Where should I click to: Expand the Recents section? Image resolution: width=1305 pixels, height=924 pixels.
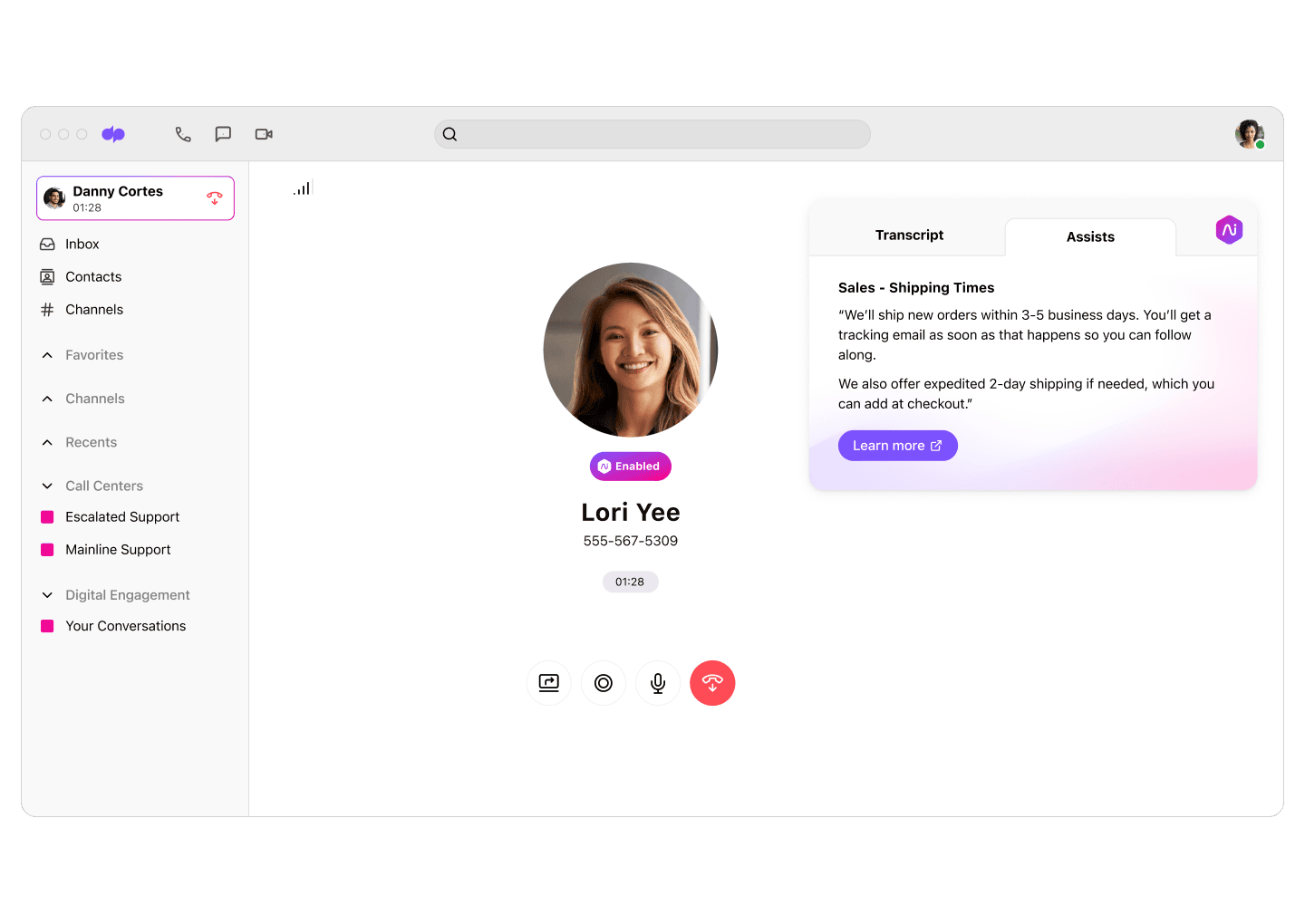(47, 443)
